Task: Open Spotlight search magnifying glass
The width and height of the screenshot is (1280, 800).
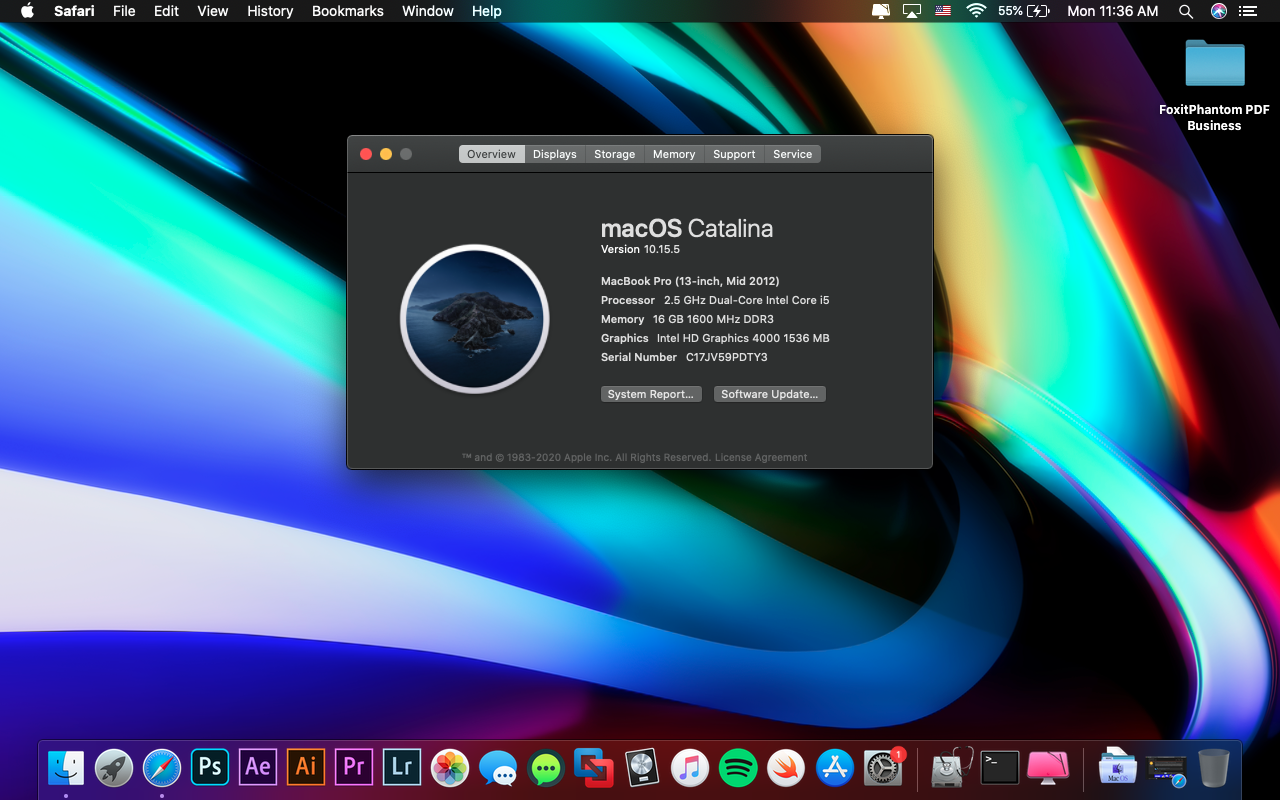Action: tap(1186, 11)
